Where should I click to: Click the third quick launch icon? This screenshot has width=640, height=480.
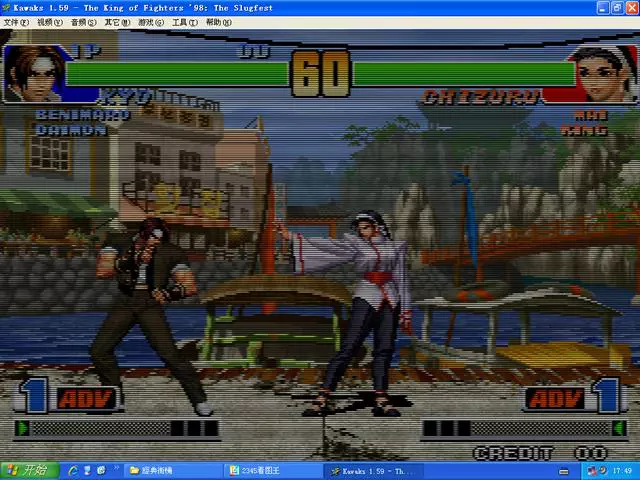click(101, 471)
